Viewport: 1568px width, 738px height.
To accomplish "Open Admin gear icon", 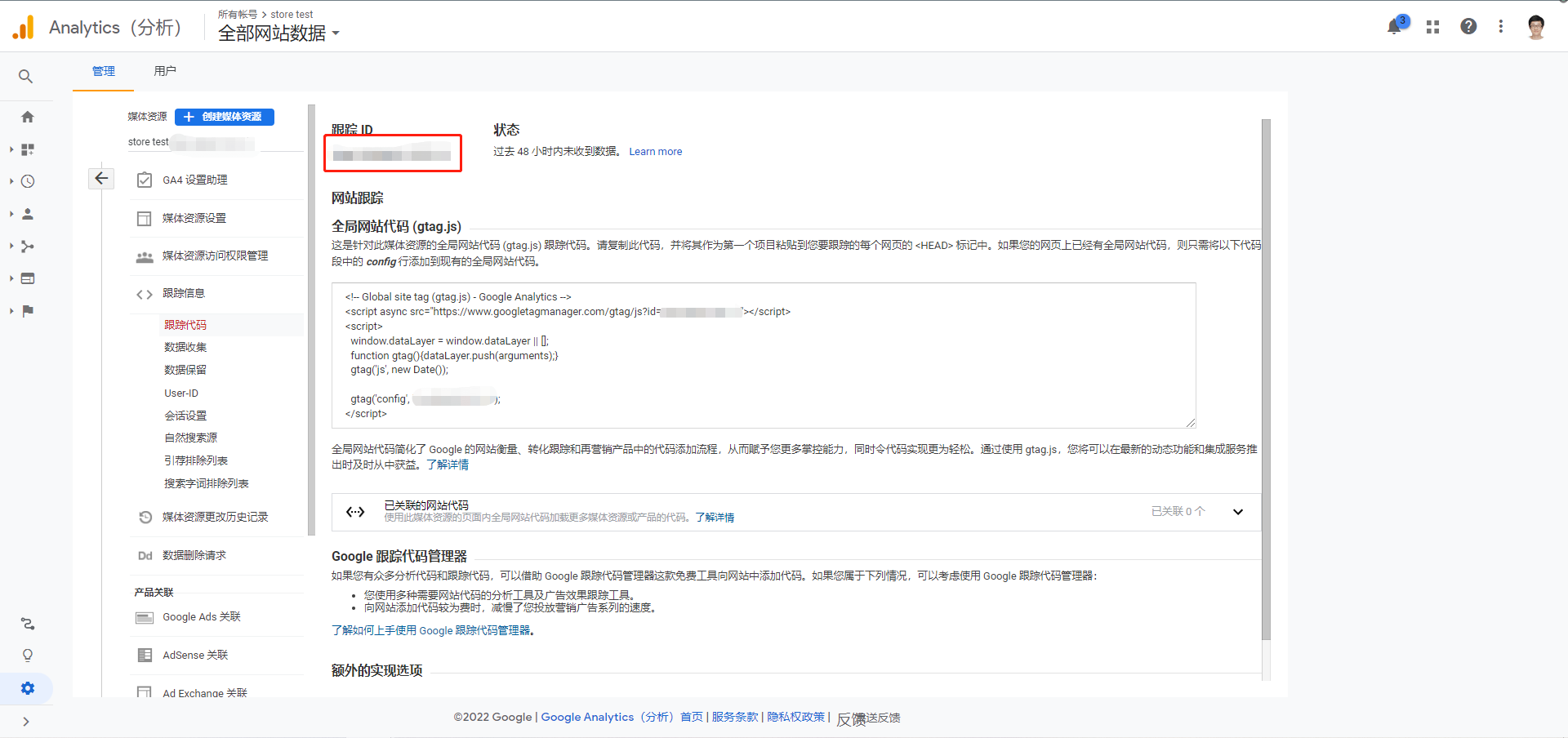I will pyautogui.click(x=28, y=688).
